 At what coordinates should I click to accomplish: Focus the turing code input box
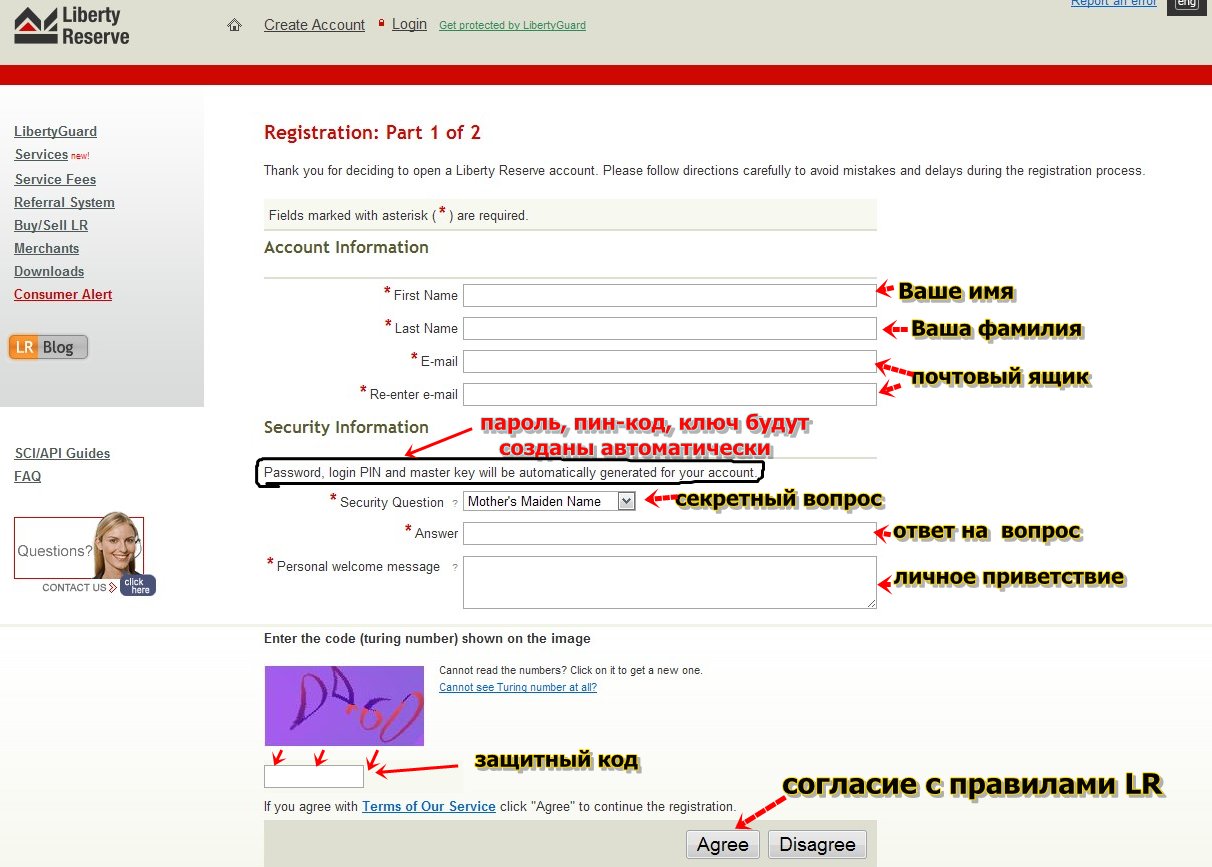(314, 776)
